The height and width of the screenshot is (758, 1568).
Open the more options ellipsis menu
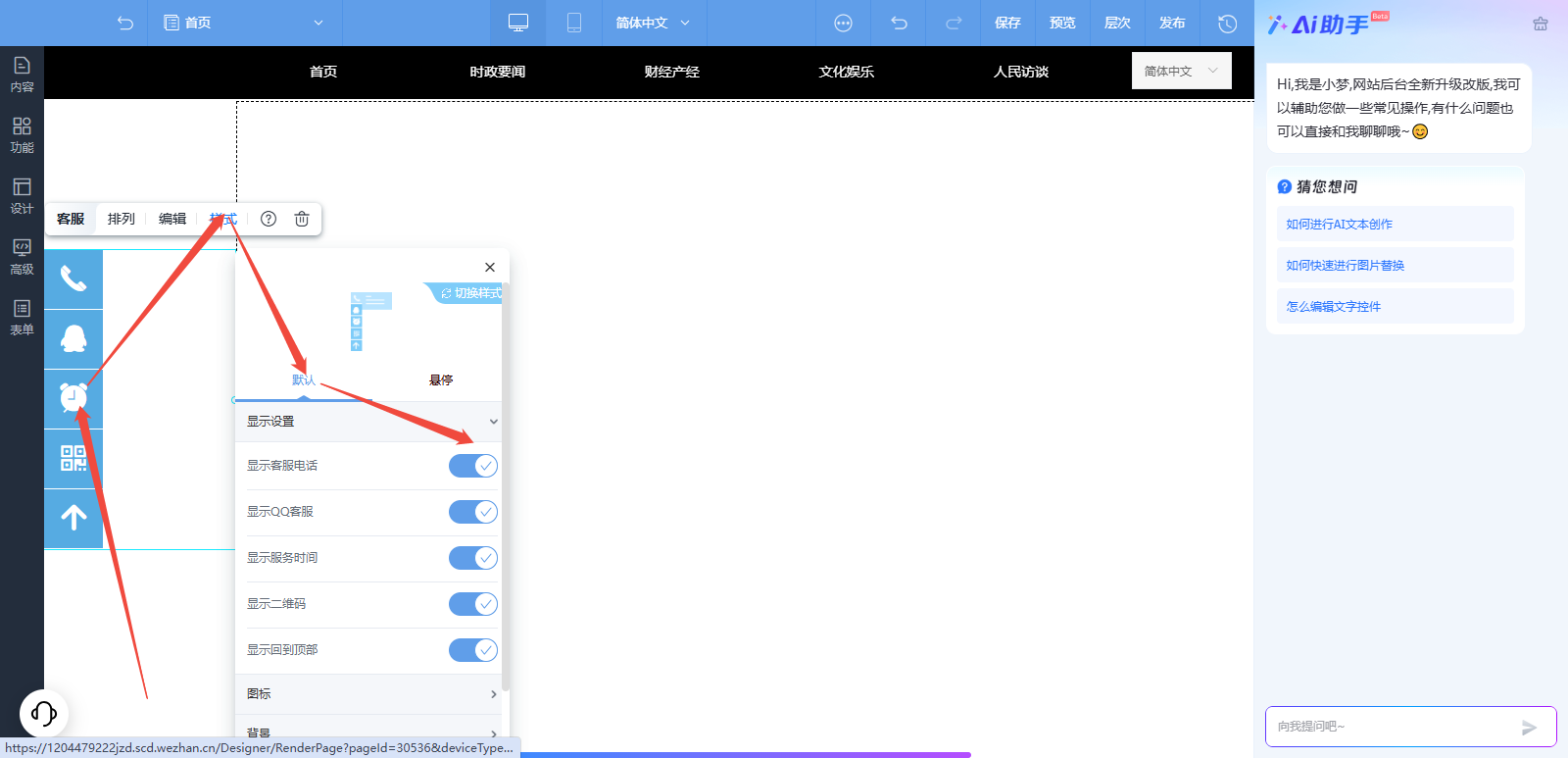pos(843,23)
